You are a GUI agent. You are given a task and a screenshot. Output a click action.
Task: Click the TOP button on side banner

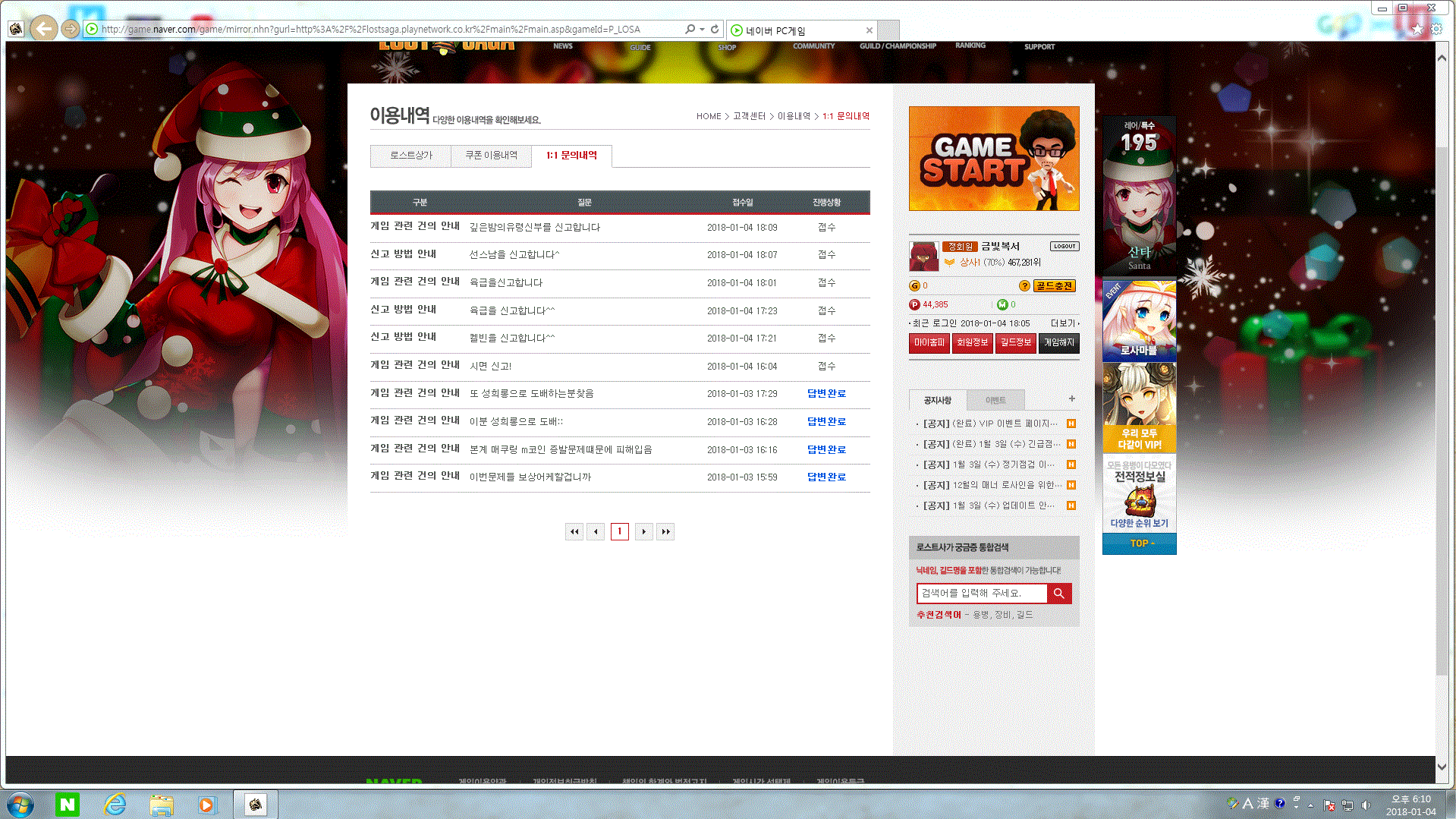coord(1140,543)
